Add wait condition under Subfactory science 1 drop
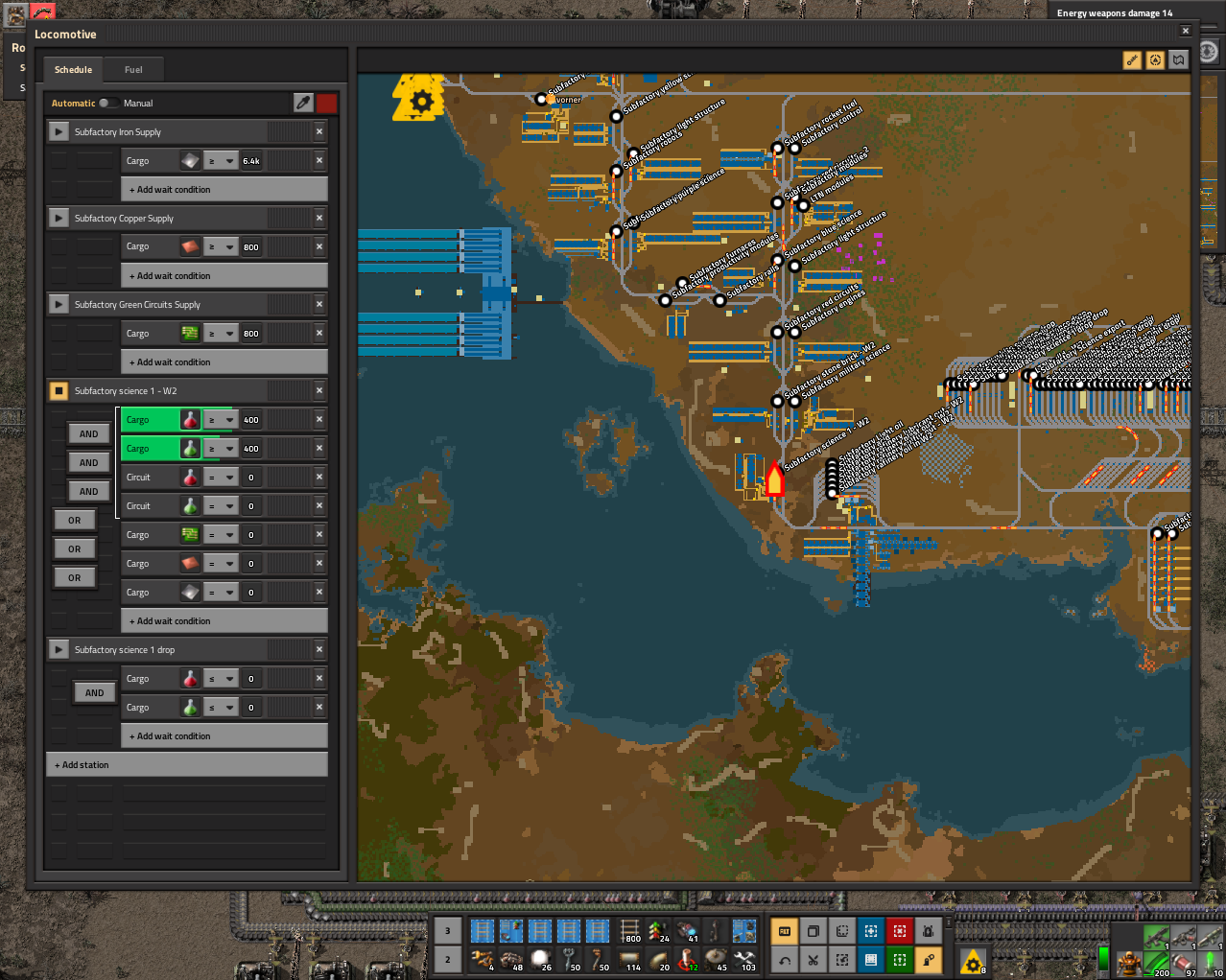Viewport: 1226px width, 980px height. pyautogui.click(x=224, y=735)
